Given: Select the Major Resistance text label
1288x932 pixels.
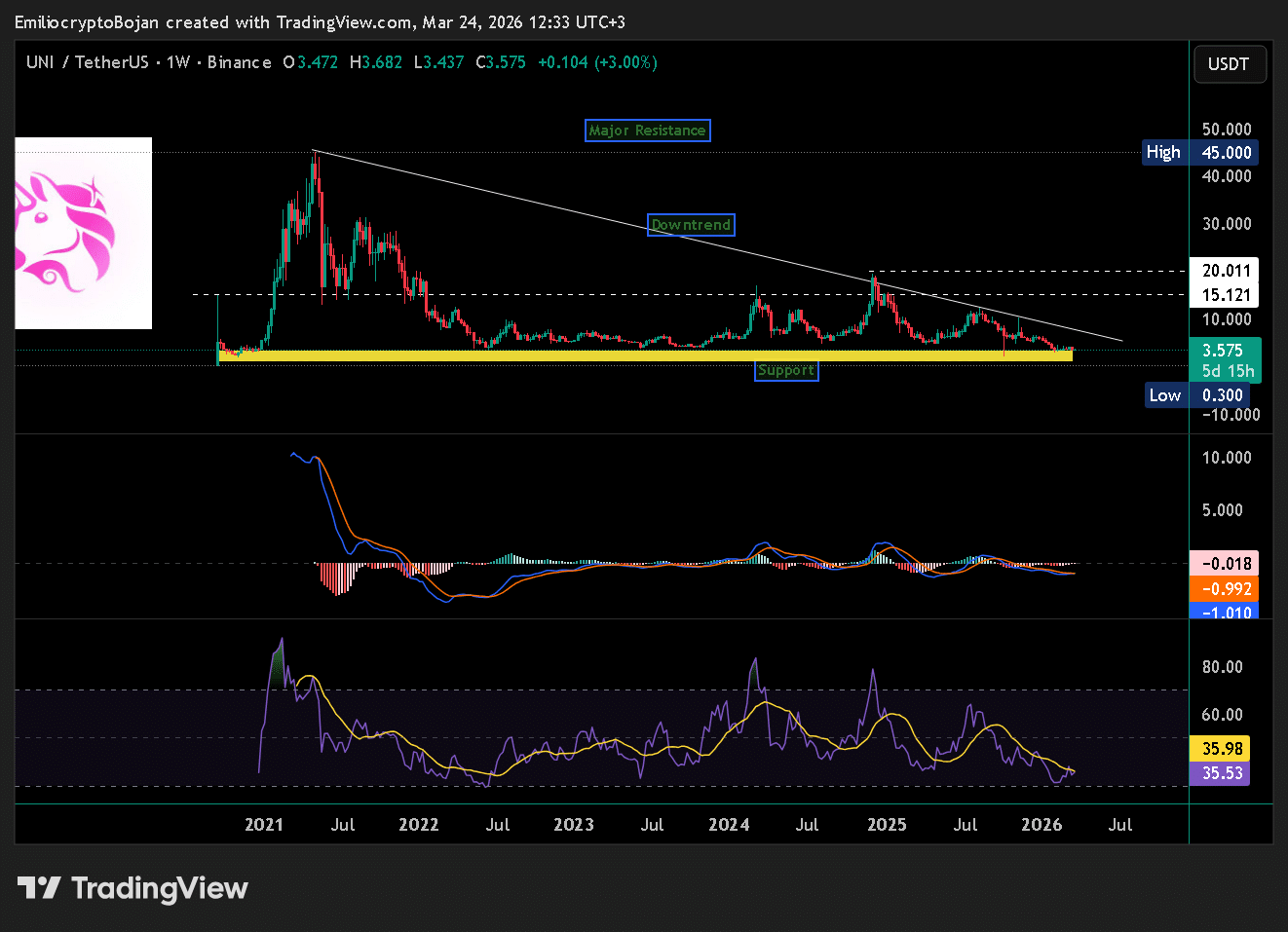Looking at the screenshot, I should coord(647,130).
